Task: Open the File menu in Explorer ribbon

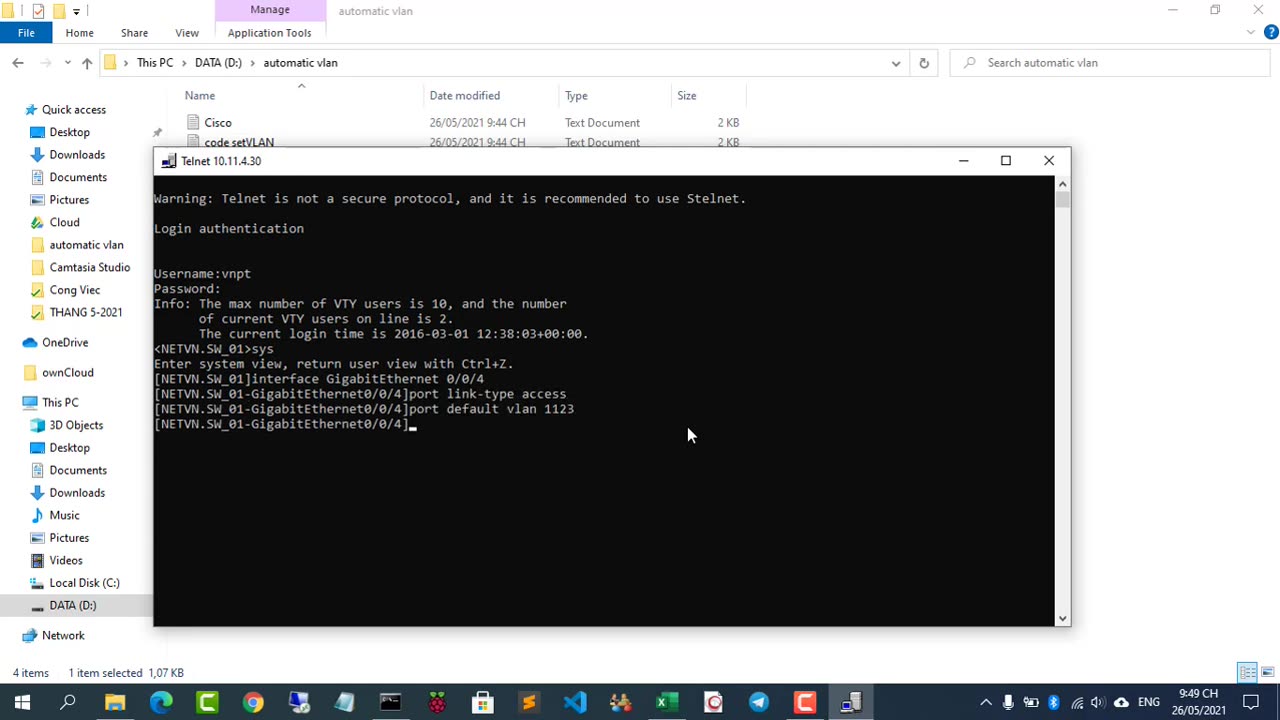Action: tap(26, 33)
